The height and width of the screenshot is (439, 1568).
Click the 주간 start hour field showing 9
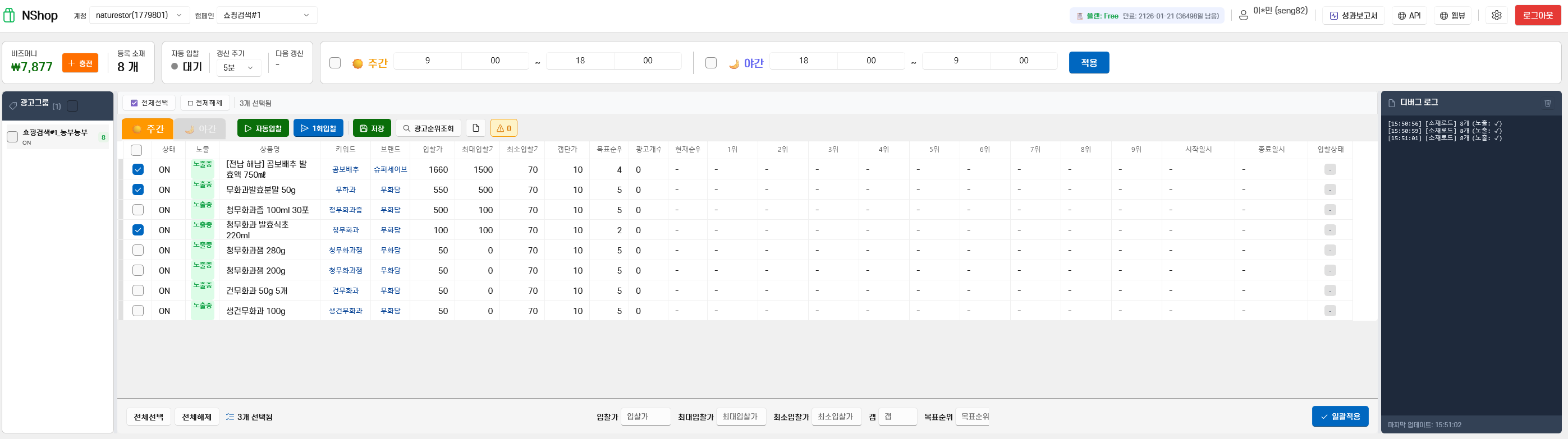pyautogui.click(x=427, y=61)
